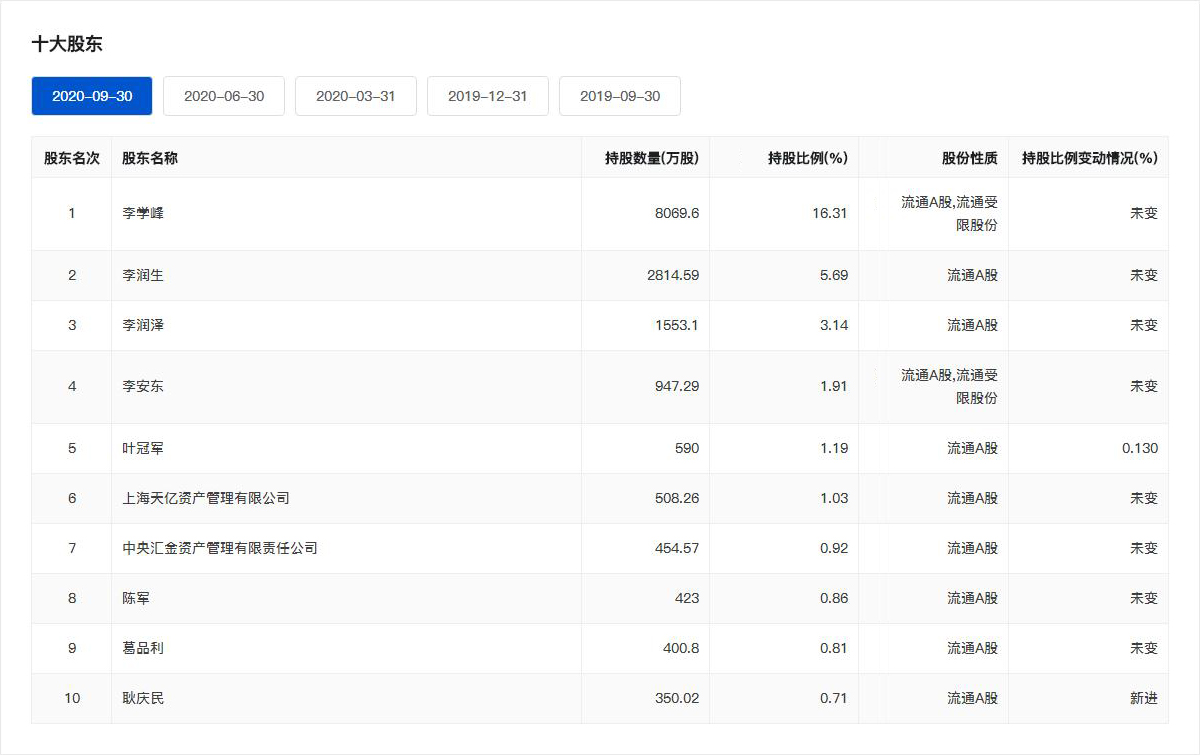The width and height of the screenshot is (1200, 755).
Task: Click the 持股数量(万股) column header
Action: [x=651, y=158]
